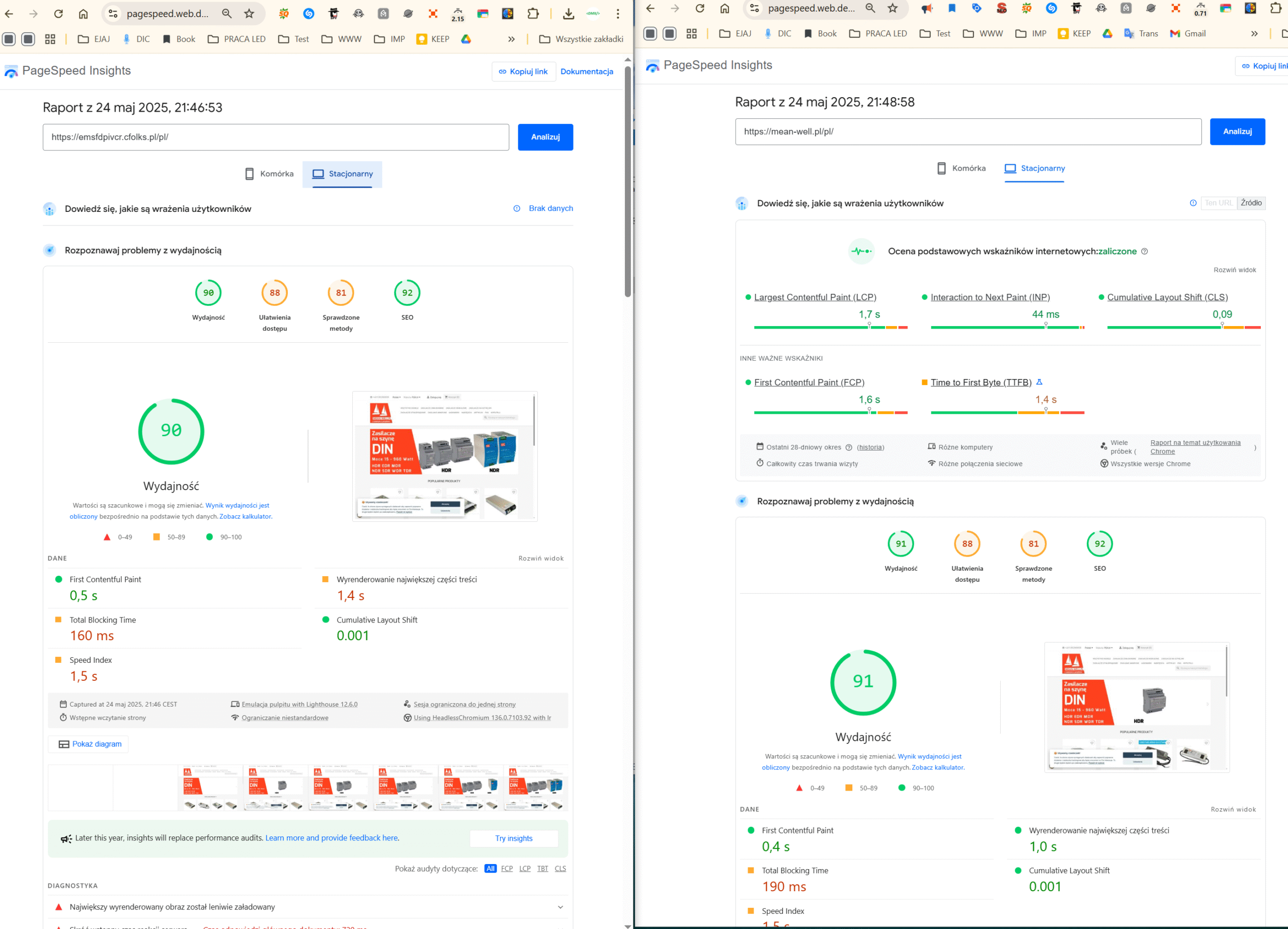Click the reload icon in left browser
The image size is (1288, 929).
pyautogui.click(x=58, y=14)
